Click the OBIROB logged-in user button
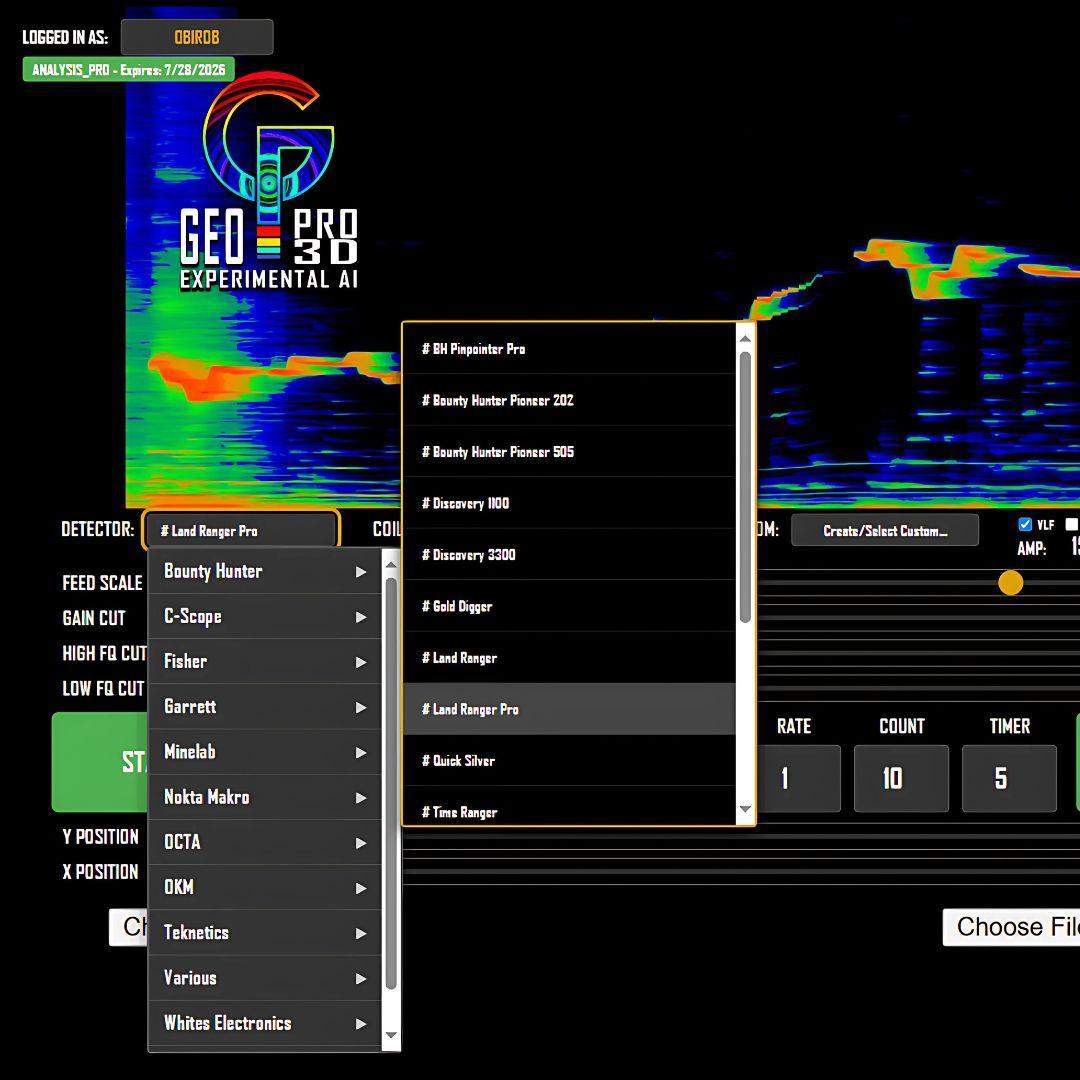 [196, 37]
